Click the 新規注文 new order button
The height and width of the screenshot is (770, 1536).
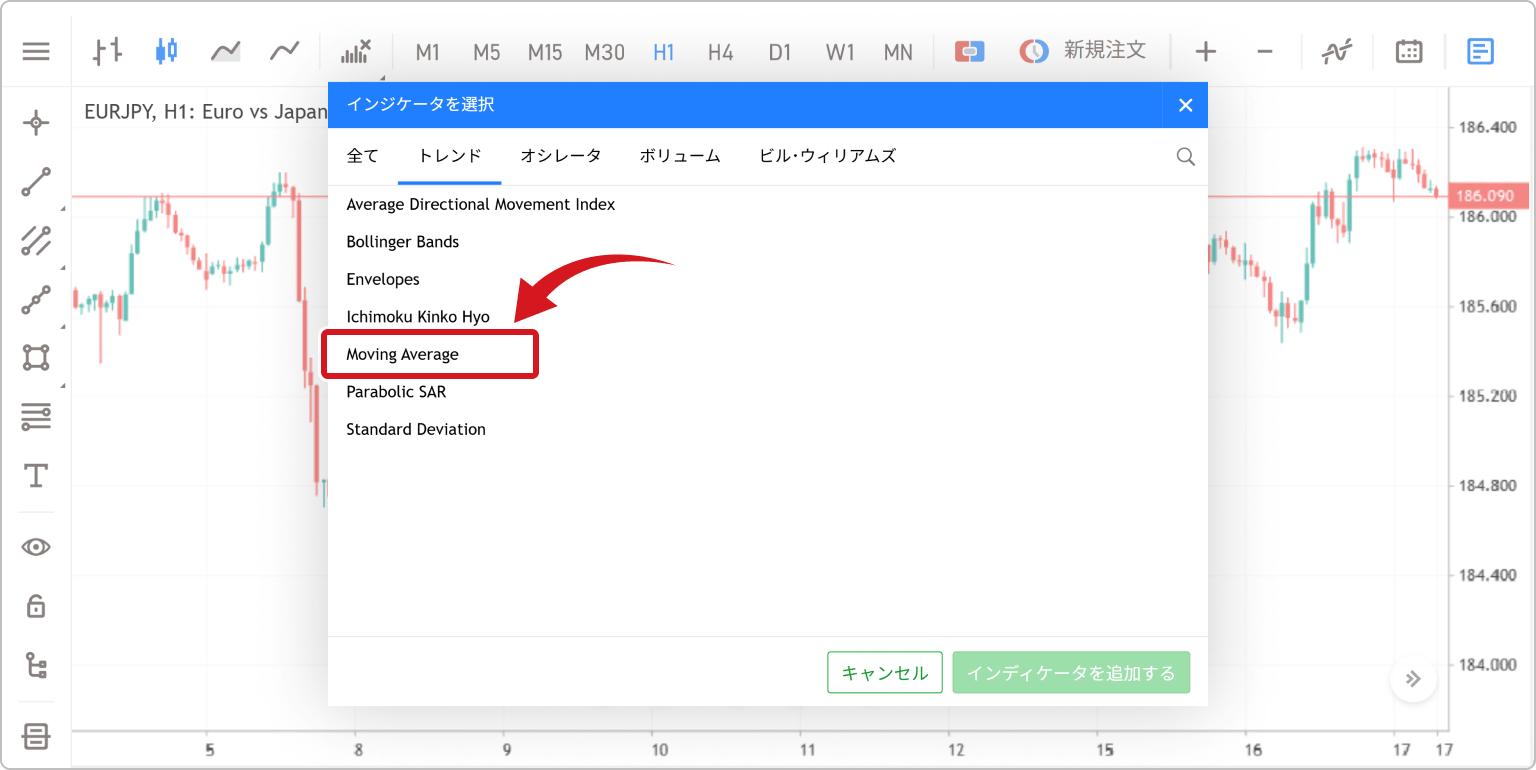[1082, 51]
